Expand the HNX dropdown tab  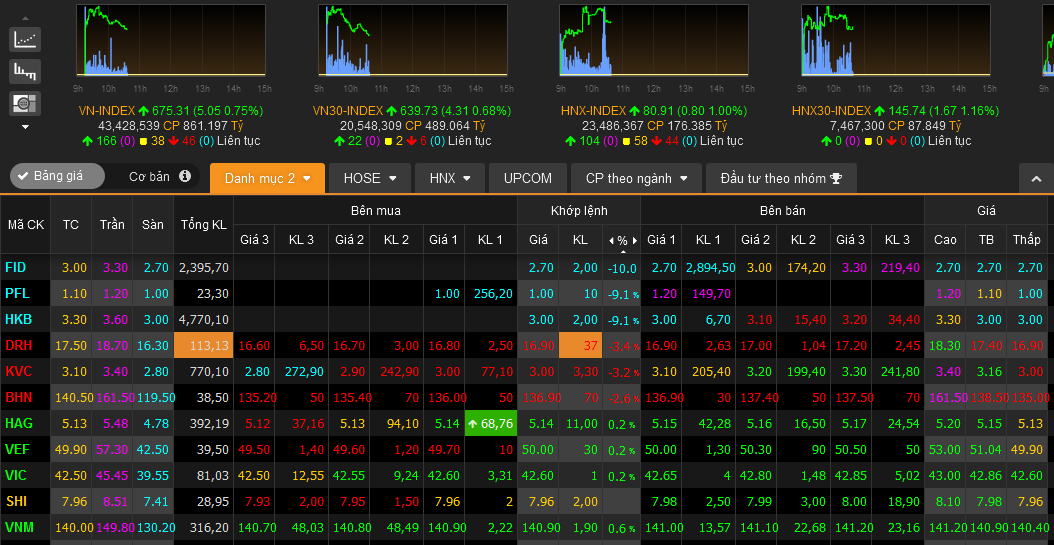coord(451,179)
